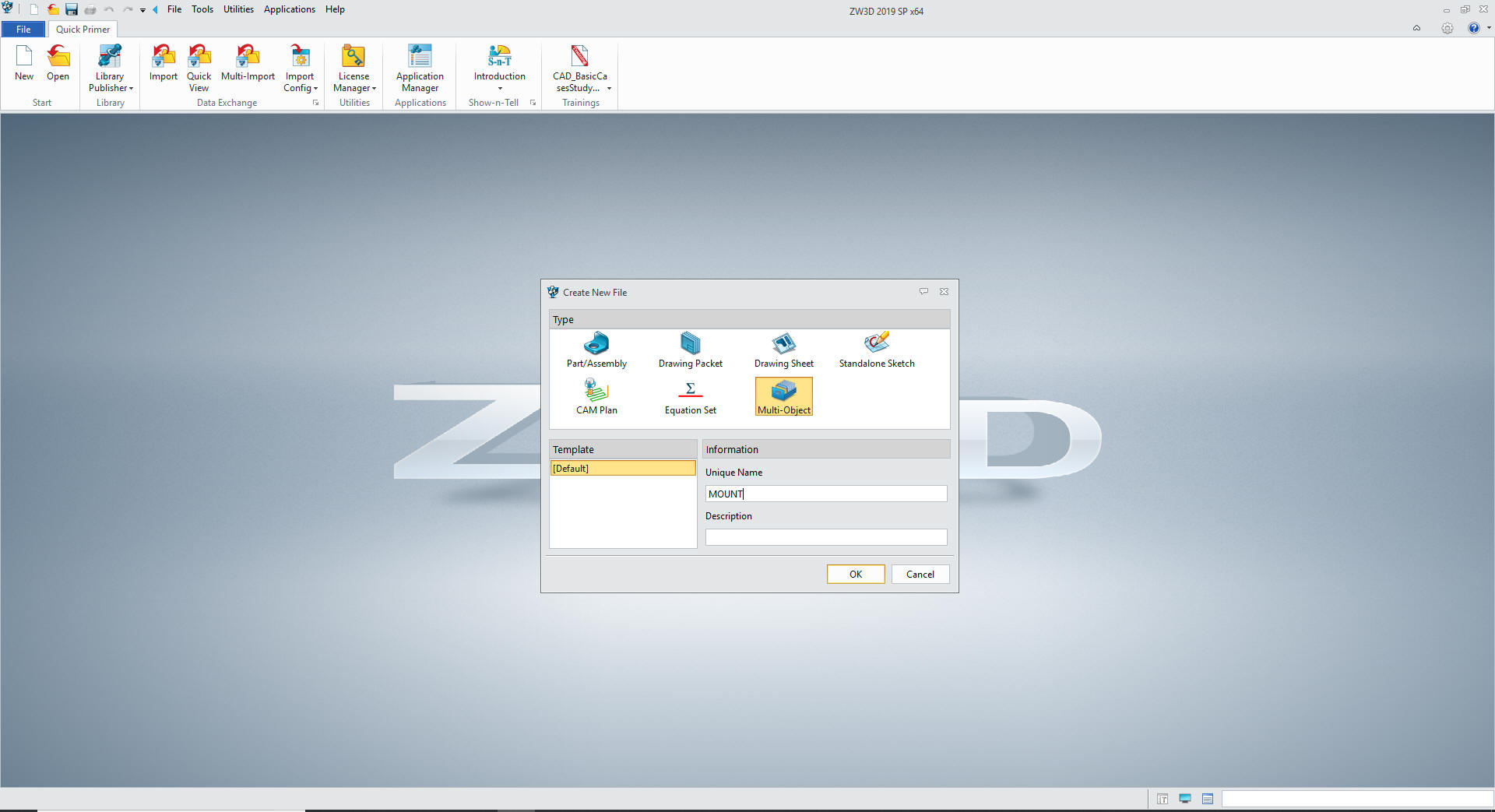1495x812 pixels.
Task: Expand the Introduction dropdown arrow
Action: (500, 89)
